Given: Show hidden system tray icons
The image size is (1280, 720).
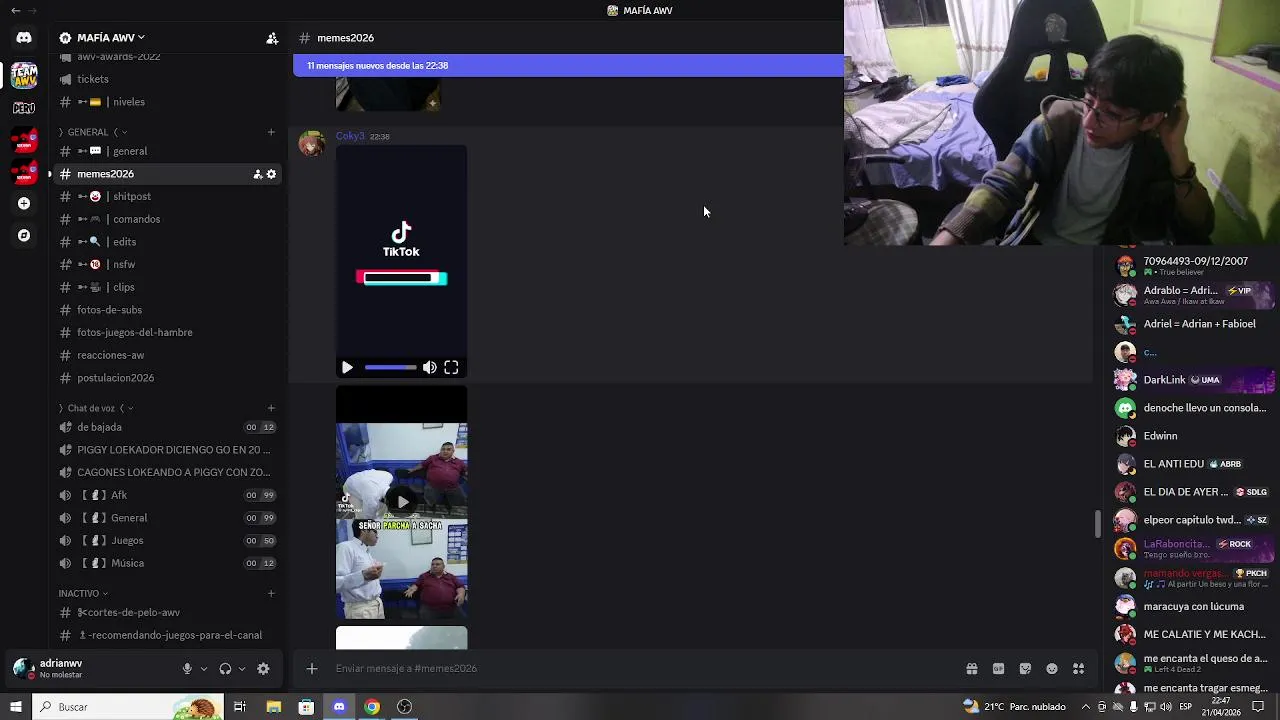Looking at the screenshot, I should [1085, 707].
